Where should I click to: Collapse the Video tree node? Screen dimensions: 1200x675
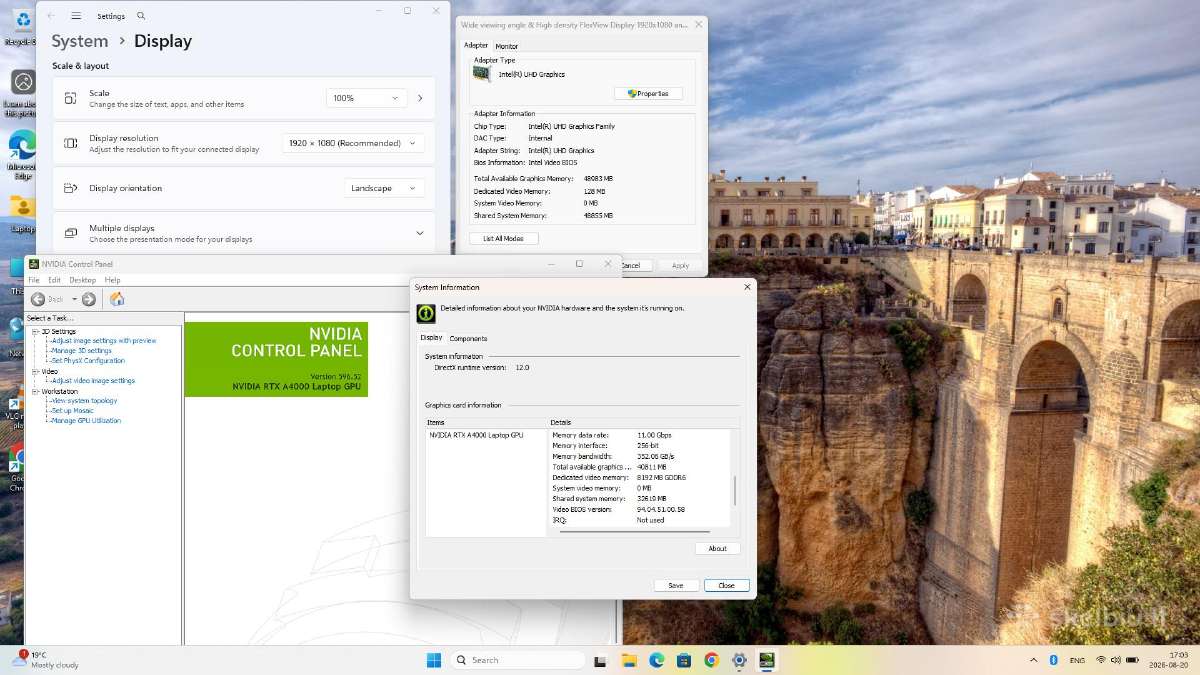click(35, 371)
